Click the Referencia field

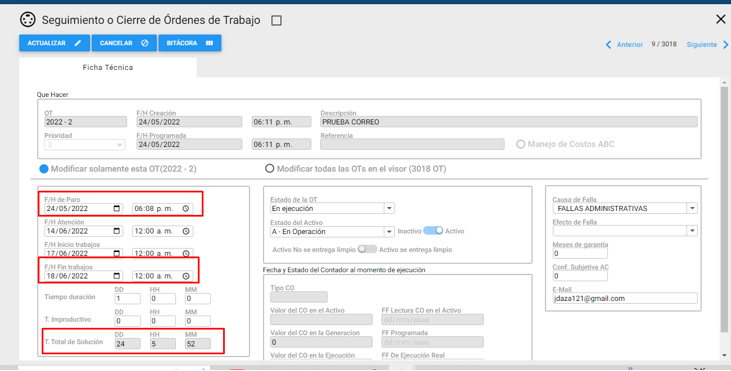(x=412, y=144)
